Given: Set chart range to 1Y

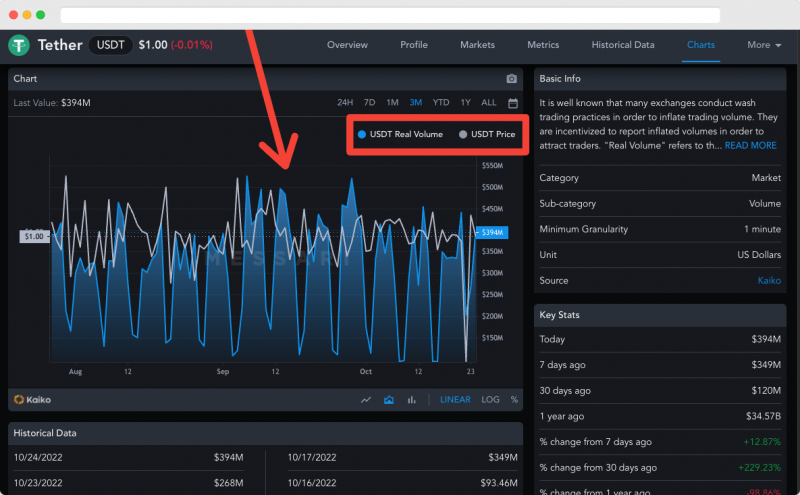Looking at the screenshot, I should coord(465,103).
